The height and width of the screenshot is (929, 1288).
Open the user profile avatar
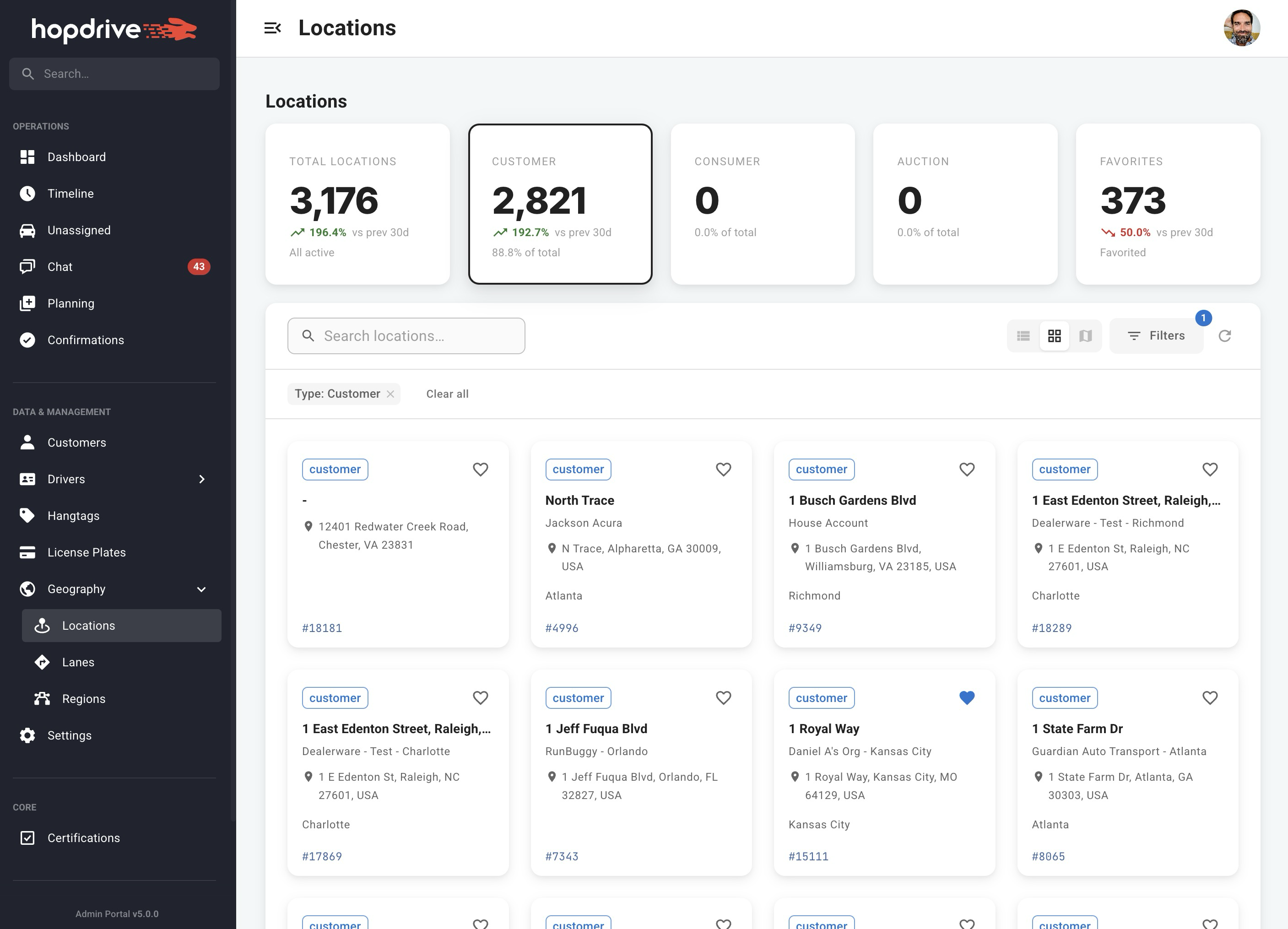pyautogui.click(x=1241, y=28)
